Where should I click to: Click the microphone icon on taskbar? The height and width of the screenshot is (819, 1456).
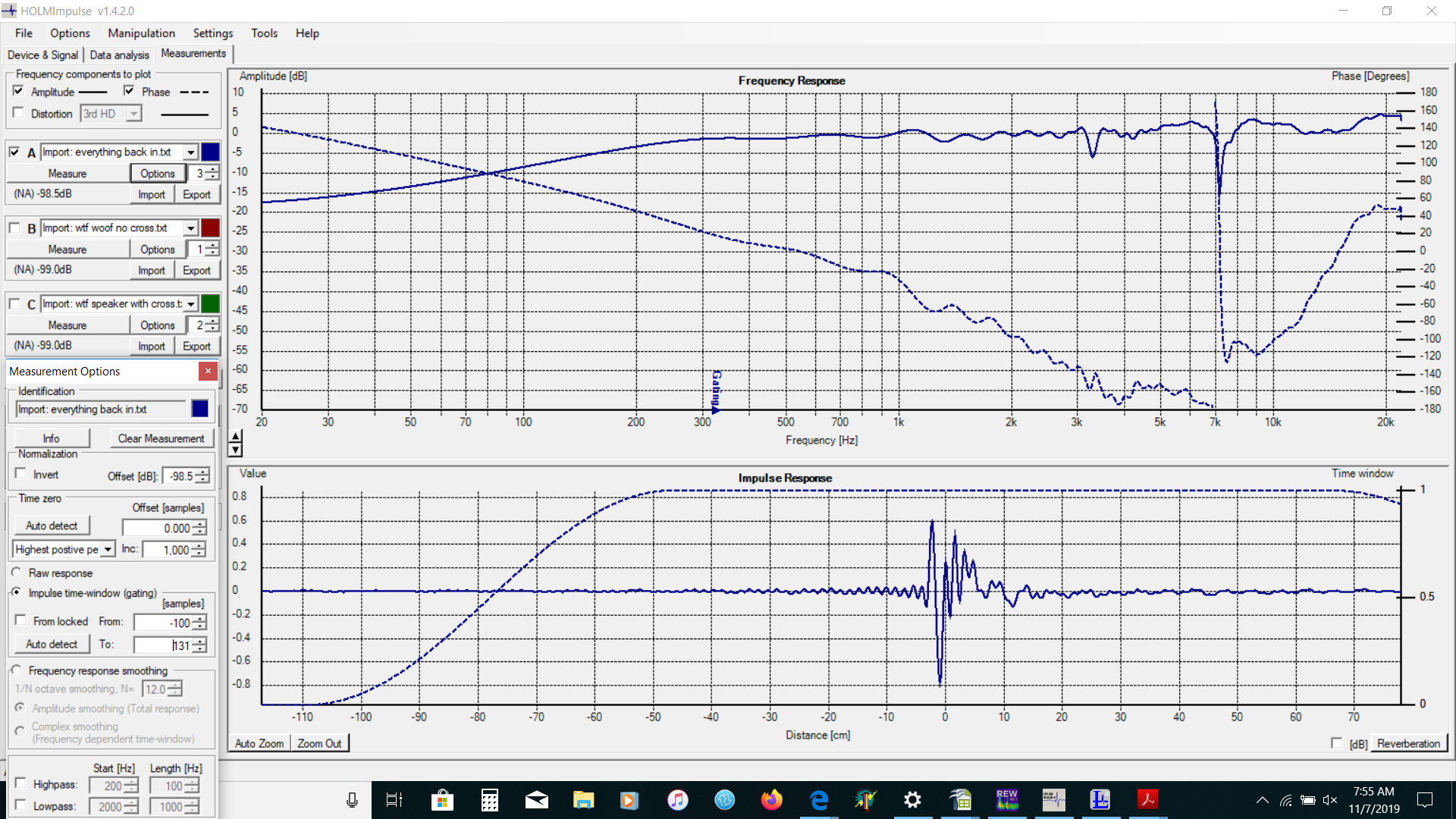(352, 799)
